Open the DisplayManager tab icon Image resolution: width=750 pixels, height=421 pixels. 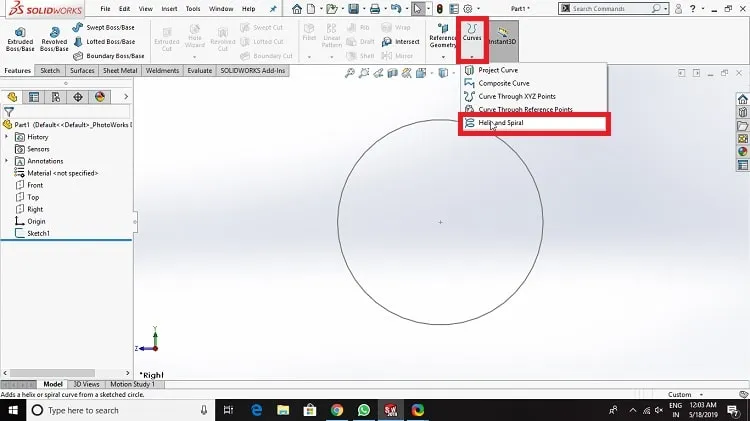click(x=100, y=97)
